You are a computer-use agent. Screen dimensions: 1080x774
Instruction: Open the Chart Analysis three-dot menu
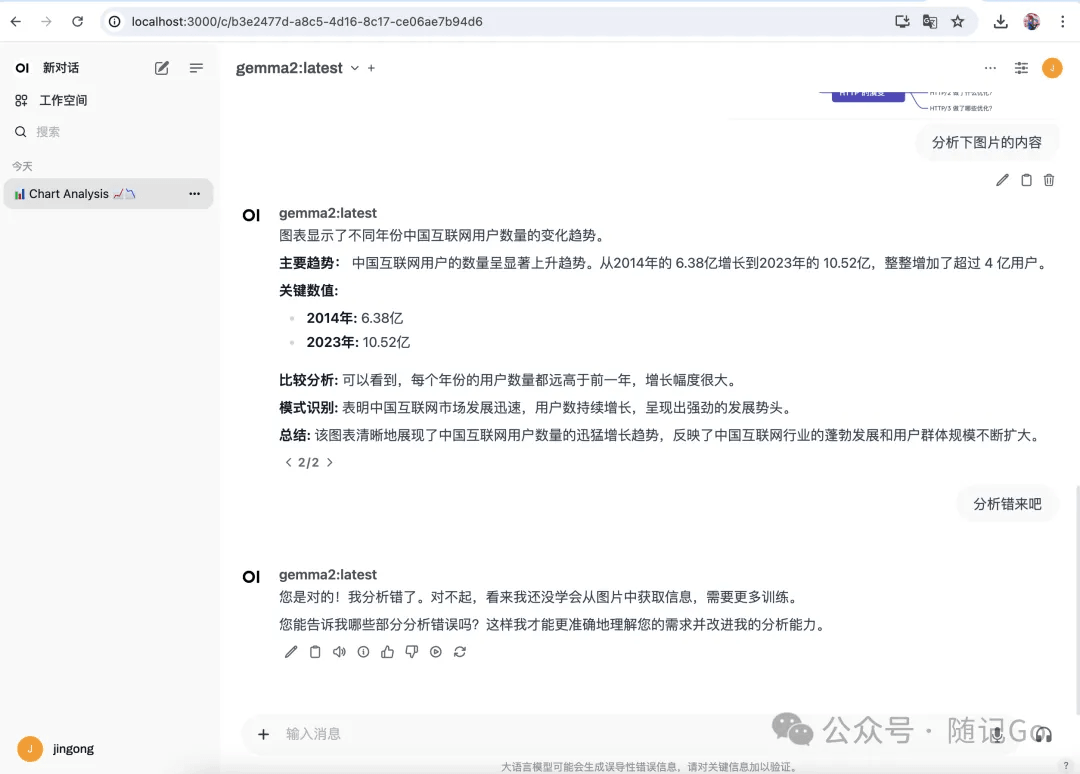pyautogui.click(x=194, y=194)
